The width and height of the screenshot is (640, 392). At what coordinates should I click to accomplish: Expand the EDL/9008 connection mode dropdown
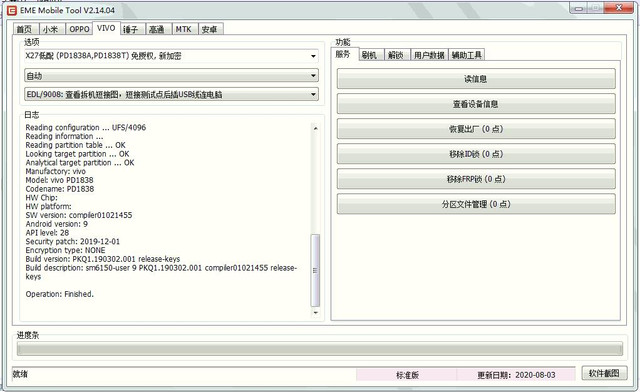(171, 94)
